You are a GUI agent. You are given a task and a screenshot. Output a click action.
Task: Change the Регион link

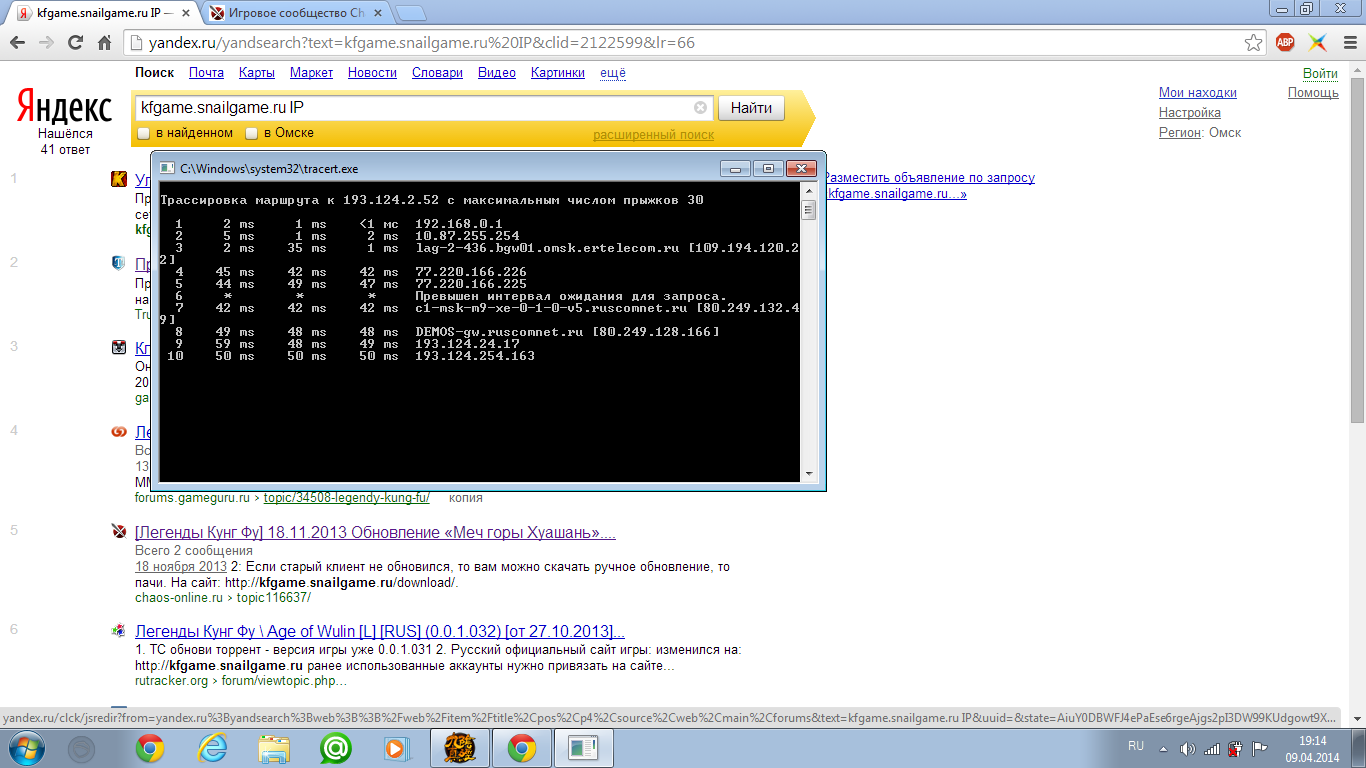click(x=1179, y=132)
